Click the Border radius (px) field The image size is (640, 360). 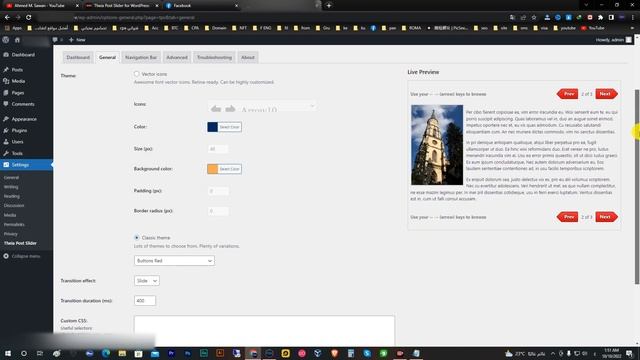coord(218,211)
